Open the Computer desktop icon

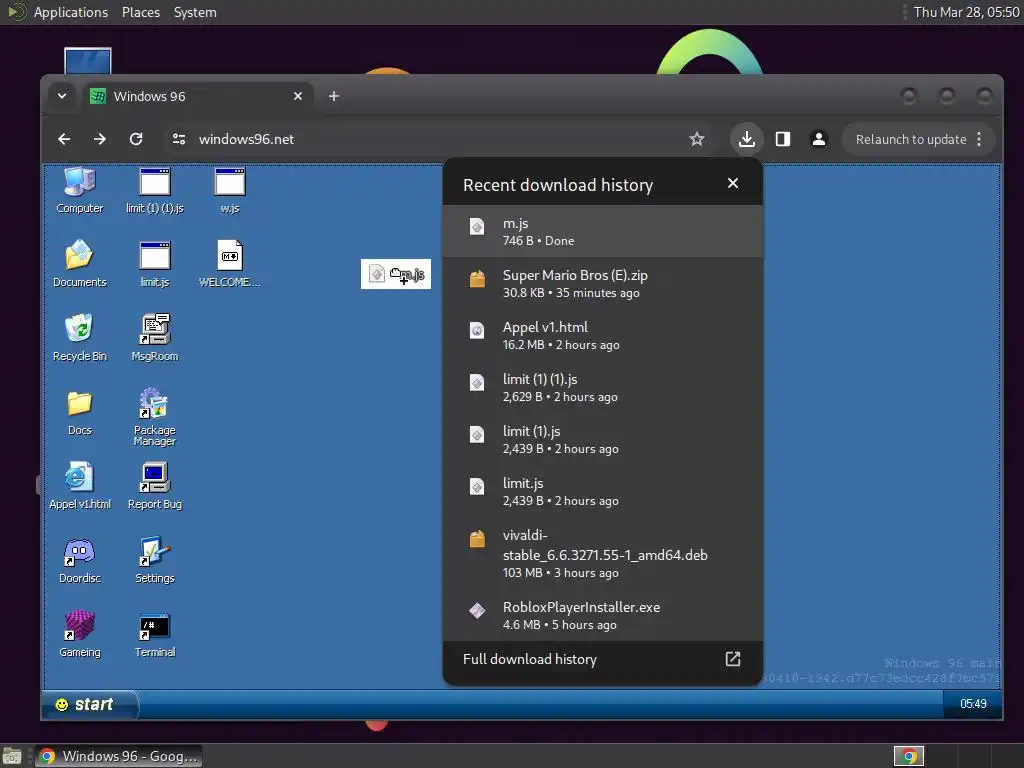click(x=80, y=191)
